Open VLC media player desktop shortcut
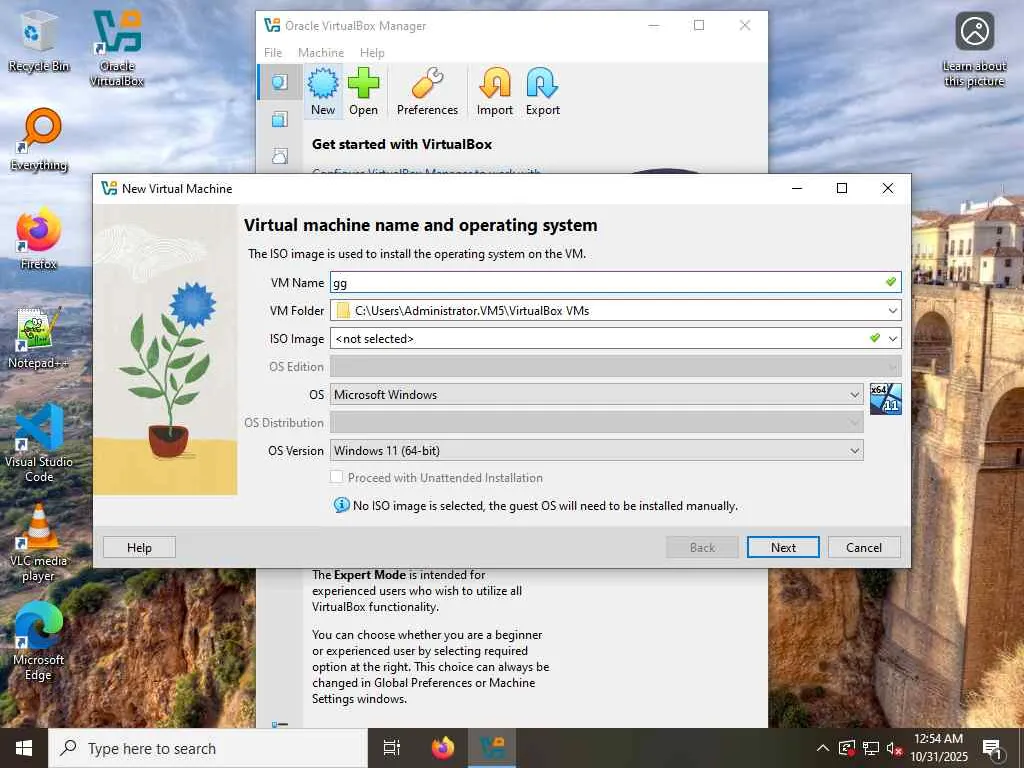 (x=39, y=543)
